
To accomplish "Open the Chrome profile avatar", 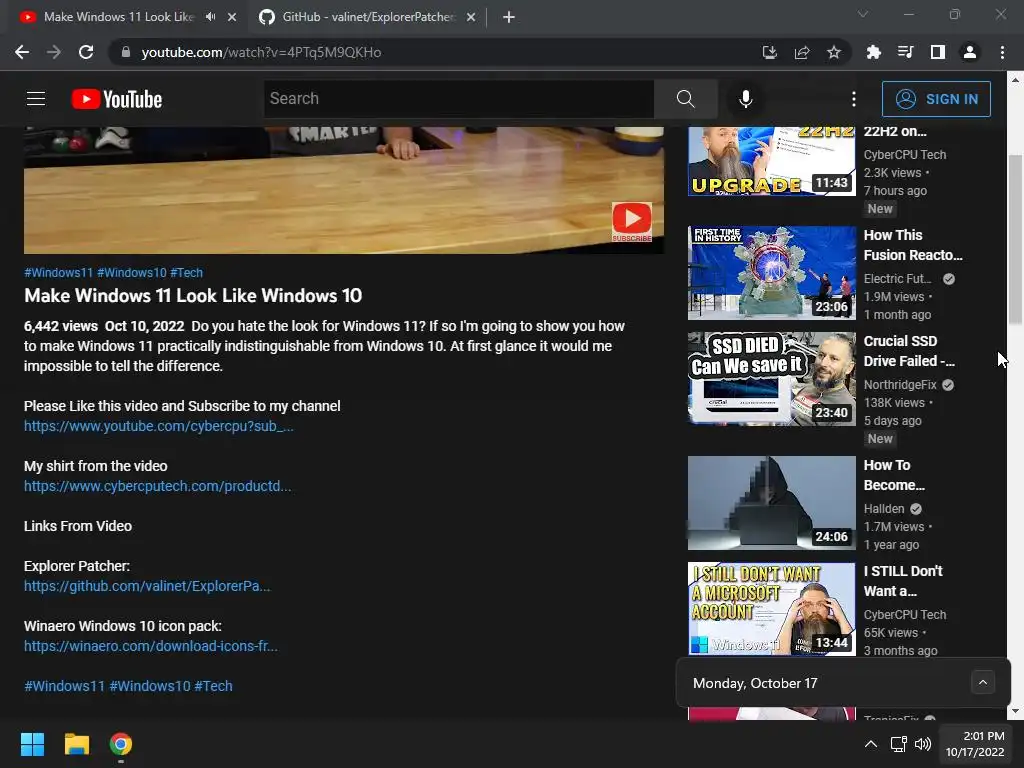I will point(970,52).
